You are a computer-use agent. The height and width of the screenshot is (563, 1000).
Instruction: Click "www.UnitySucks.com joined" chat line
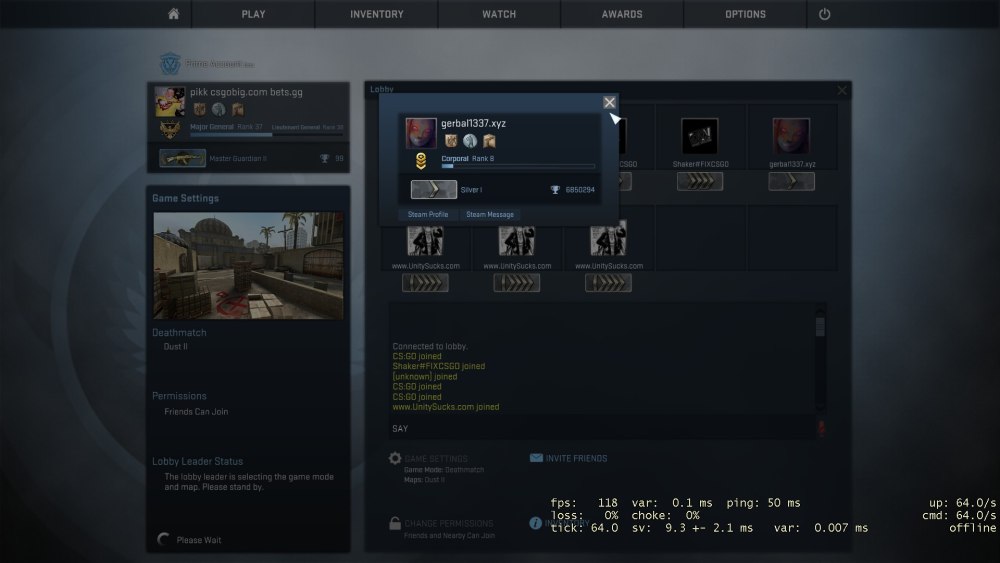tap(446, 407)
